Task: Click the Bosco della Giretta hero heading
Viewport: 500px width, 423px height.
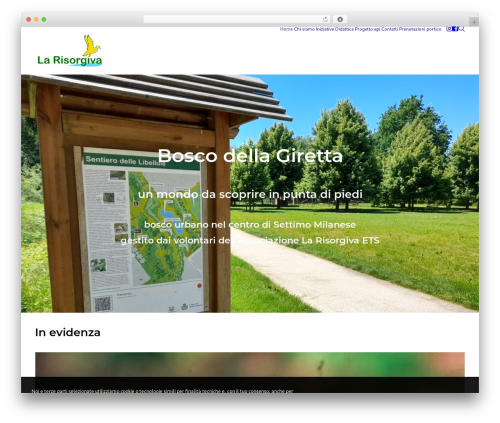Action: pyautogui.click(x=250, y=156)
